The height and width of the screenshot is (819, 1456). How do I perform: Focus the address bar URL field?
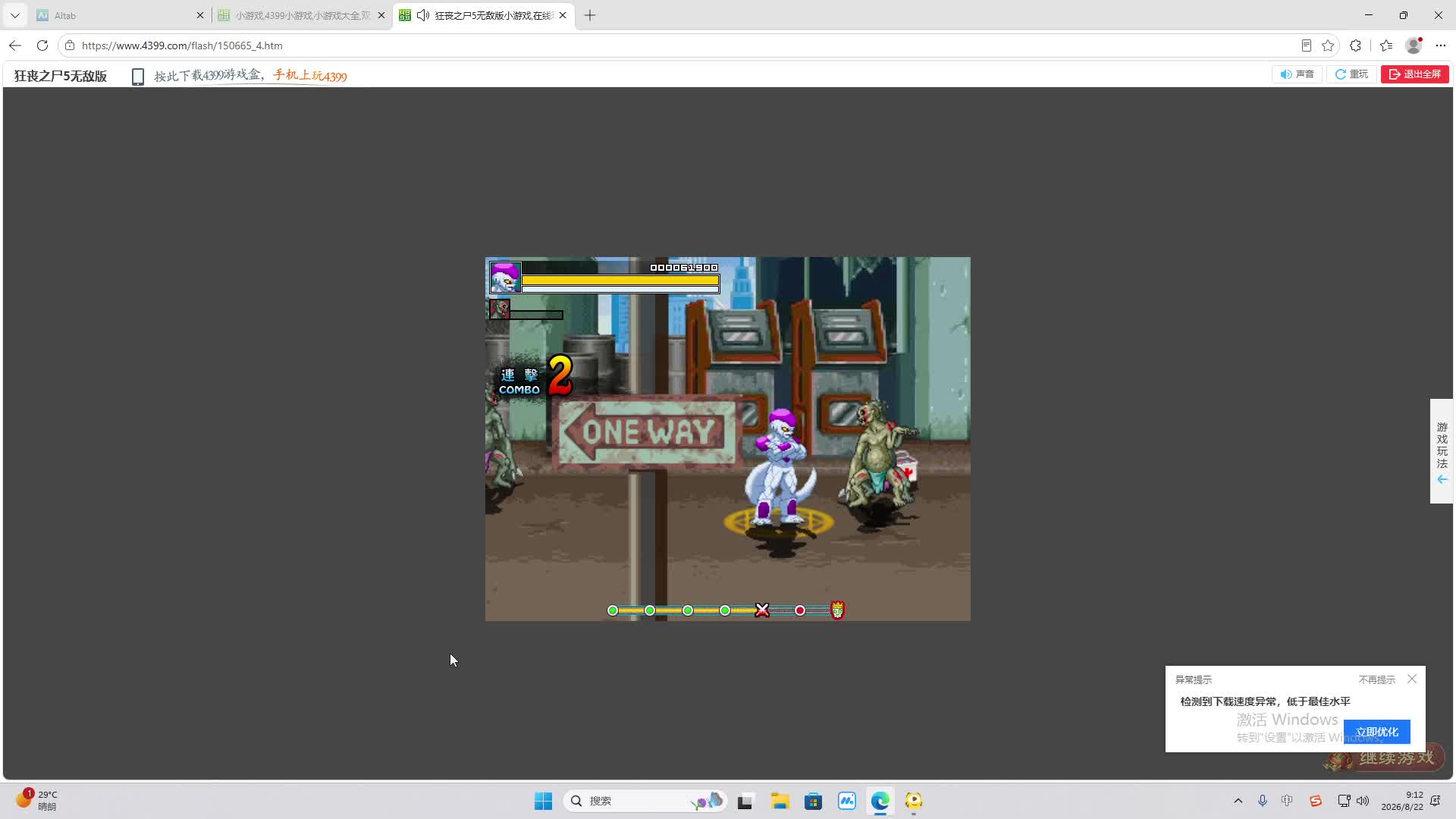[682, 45]
